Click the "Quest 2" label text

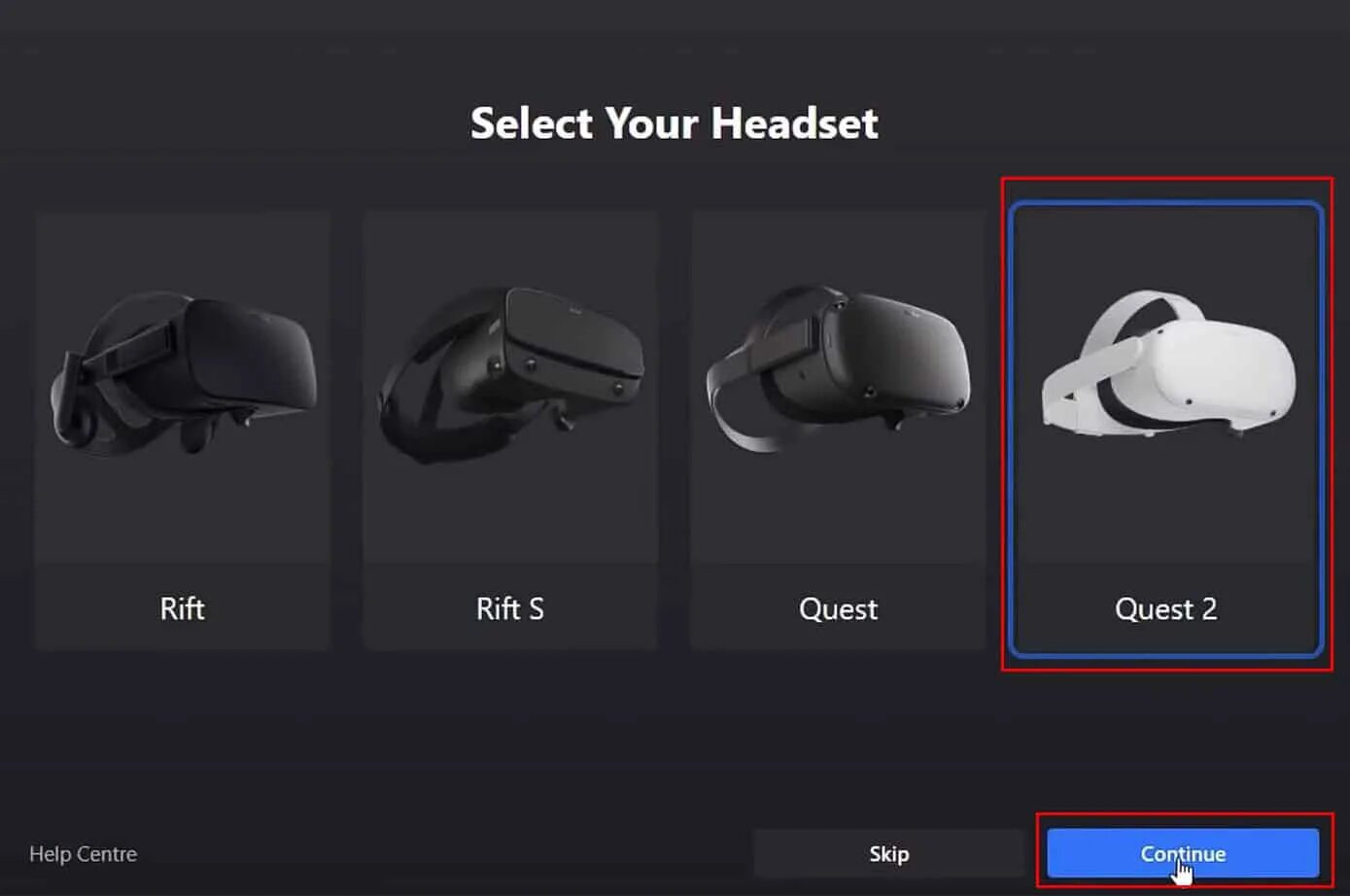pyautogui.click(x=1165, y=609)
